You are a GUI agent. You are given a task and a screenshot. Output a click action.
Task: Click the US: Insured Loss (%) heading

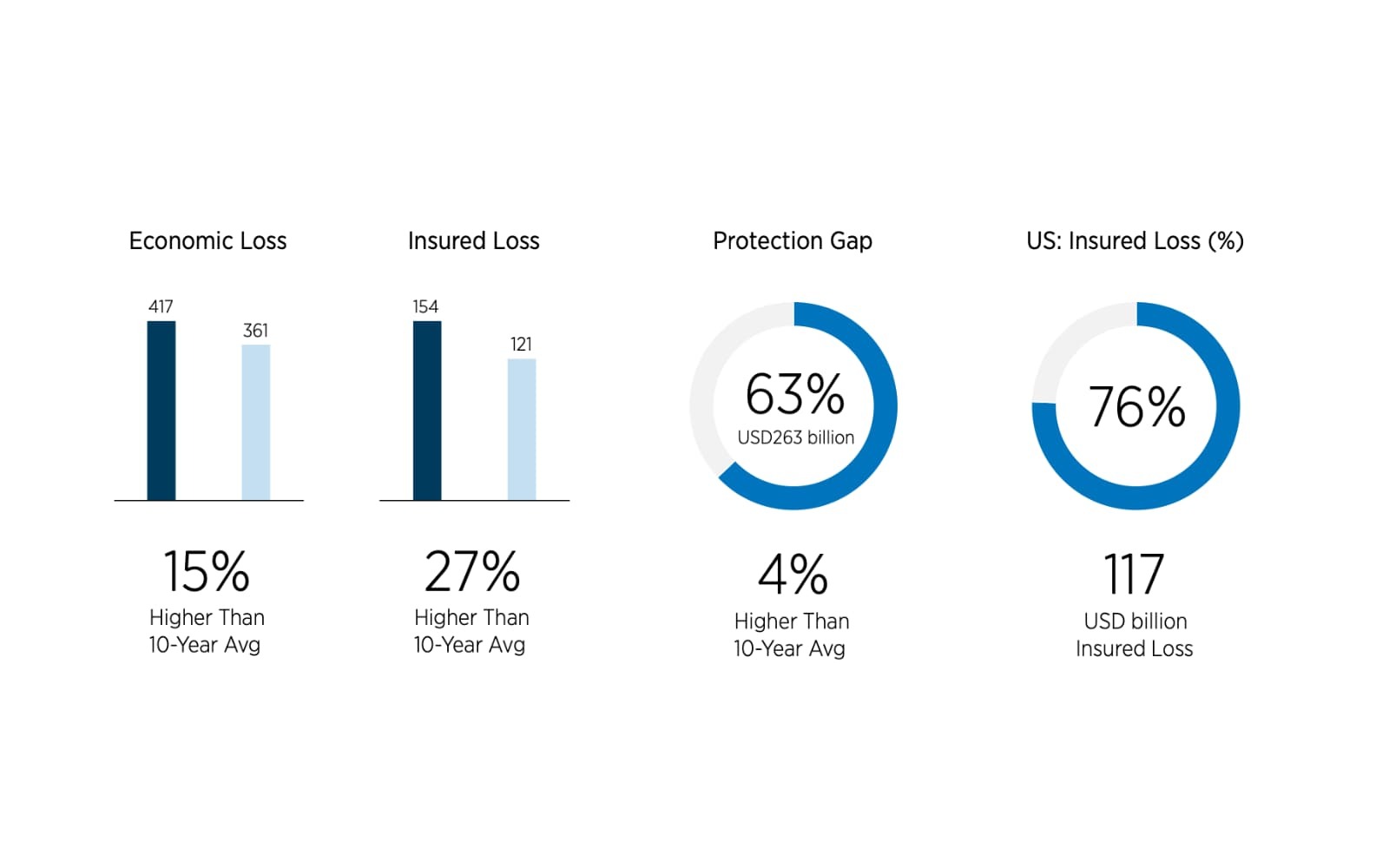point(1135,241)
